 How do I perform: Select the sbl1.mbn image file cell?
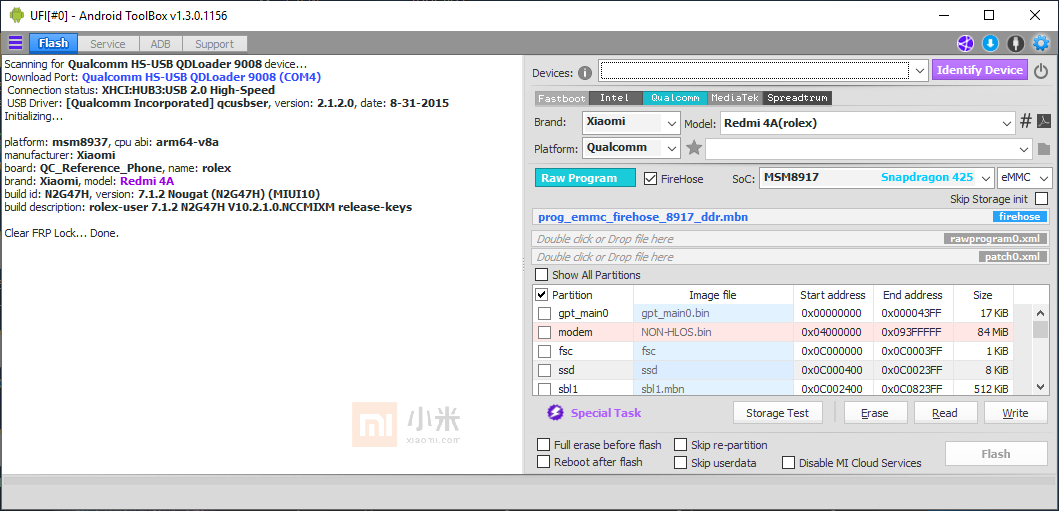point(713,389)
